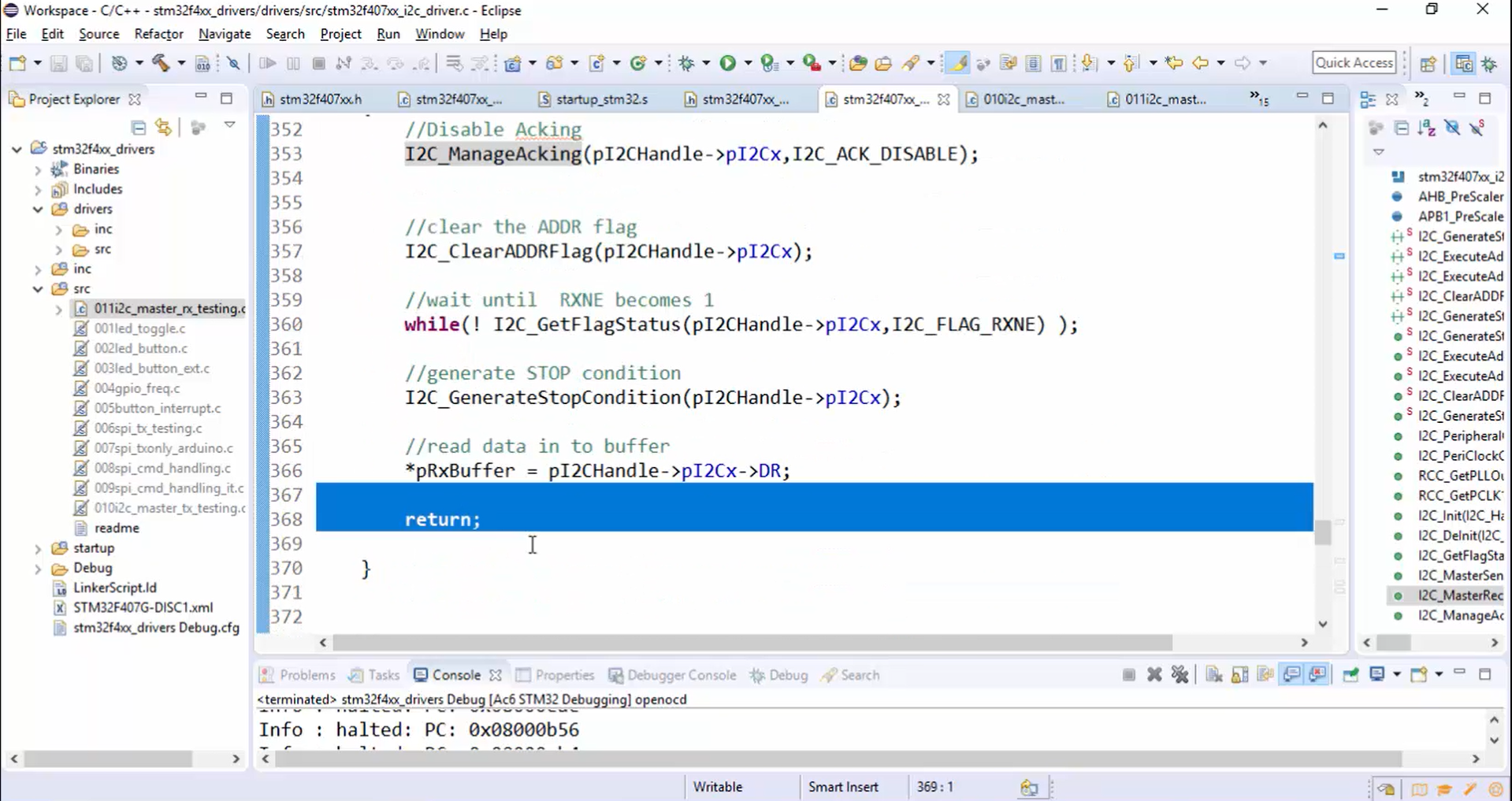Open Build hammer dropdown arrow
This screenshot has height=801, width=1512.
[x=181, y=63]
